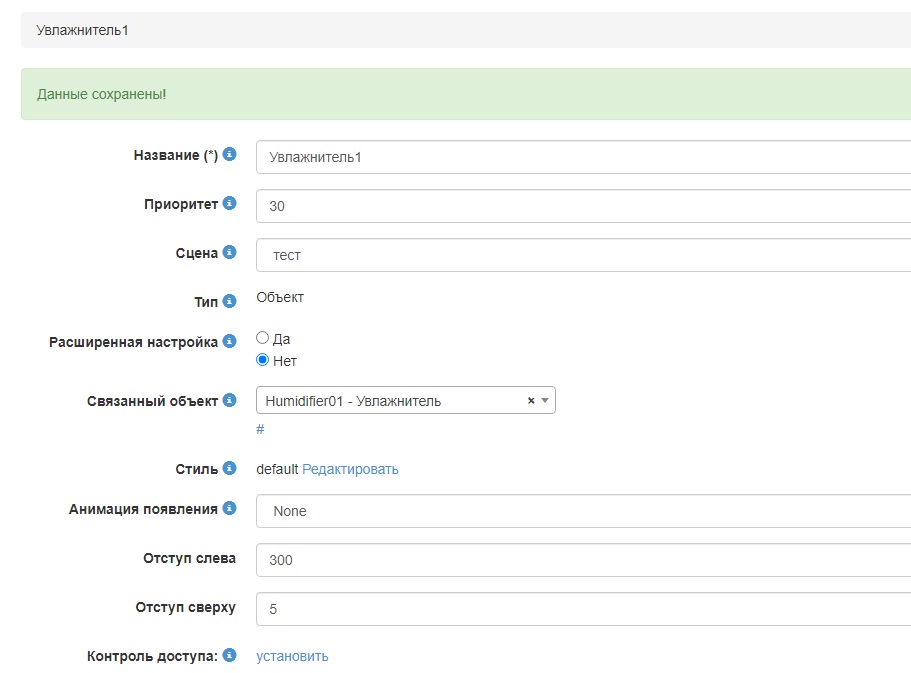
Task: Select the Нет radio button
Action: (x=263, y=360)
